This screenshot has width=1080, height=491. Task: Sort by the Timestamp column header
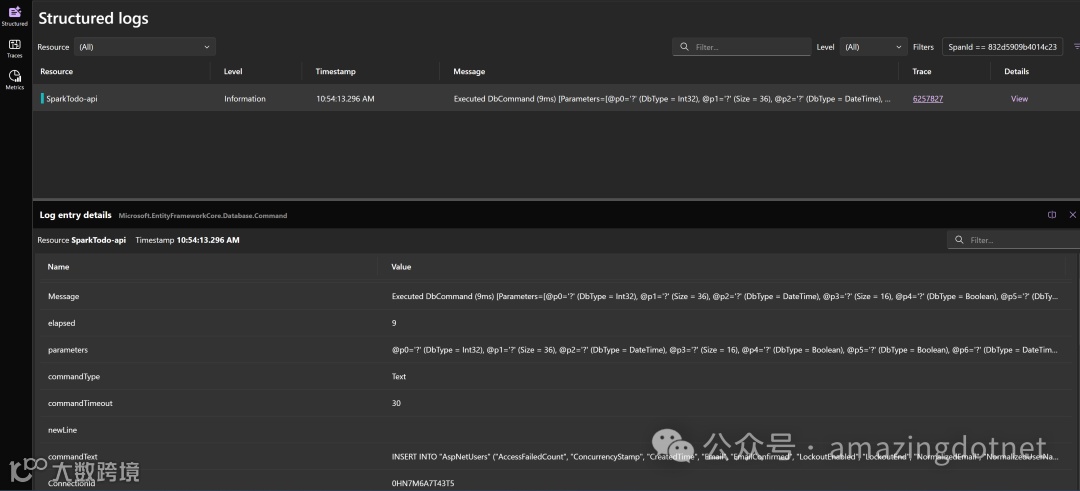point(335,72)
